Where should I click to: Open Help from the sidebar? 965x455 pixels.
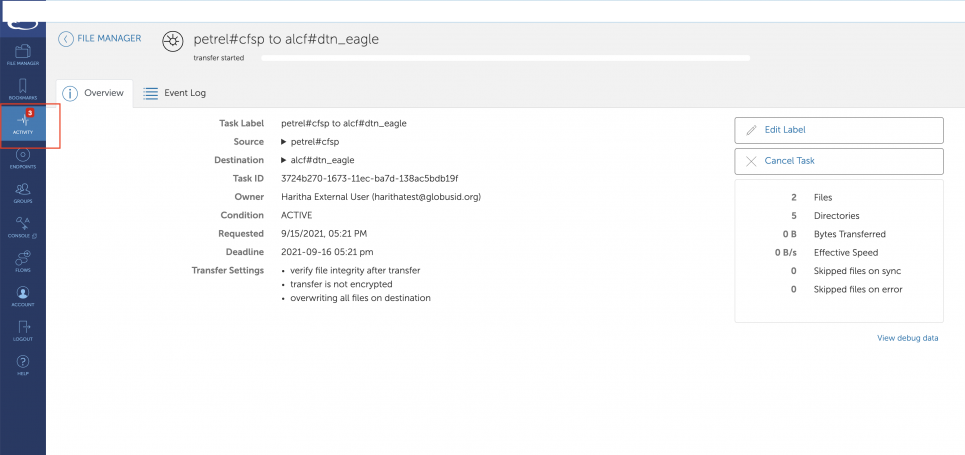coord(23,364)
